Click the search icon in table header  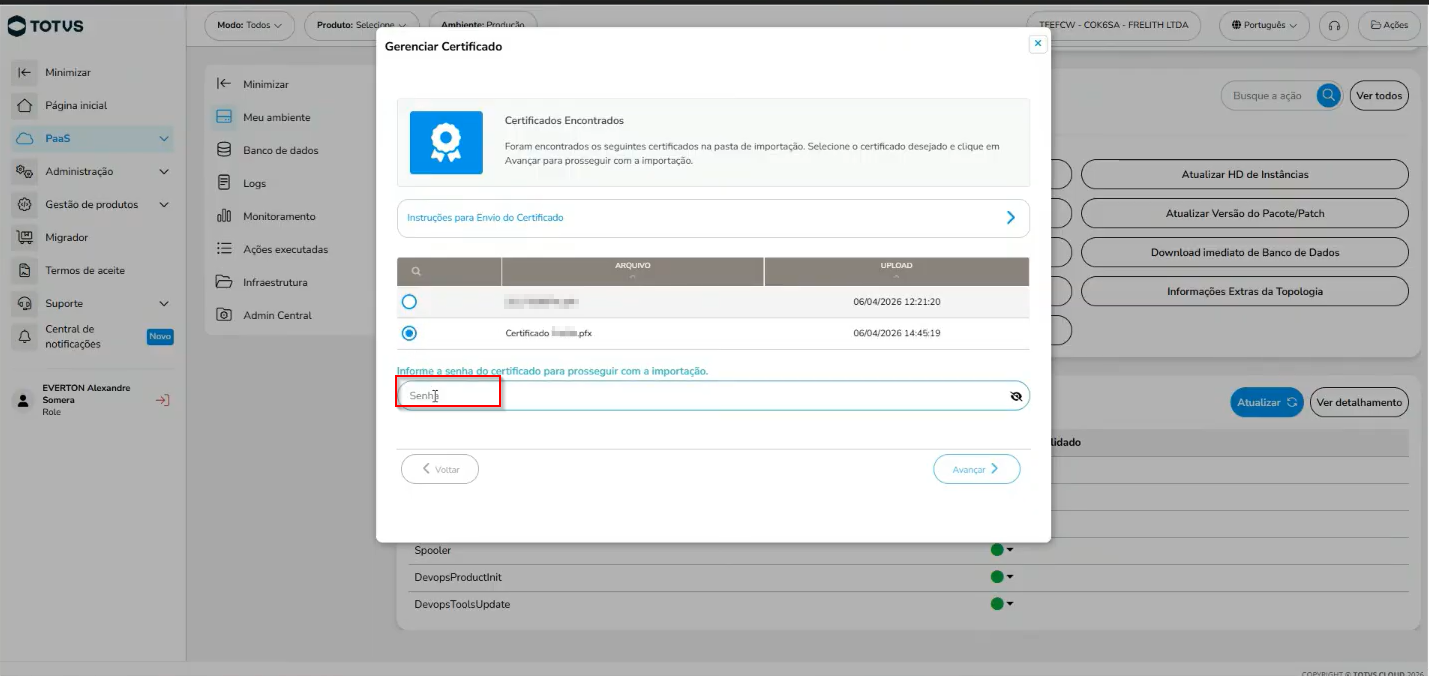[416, 271]
